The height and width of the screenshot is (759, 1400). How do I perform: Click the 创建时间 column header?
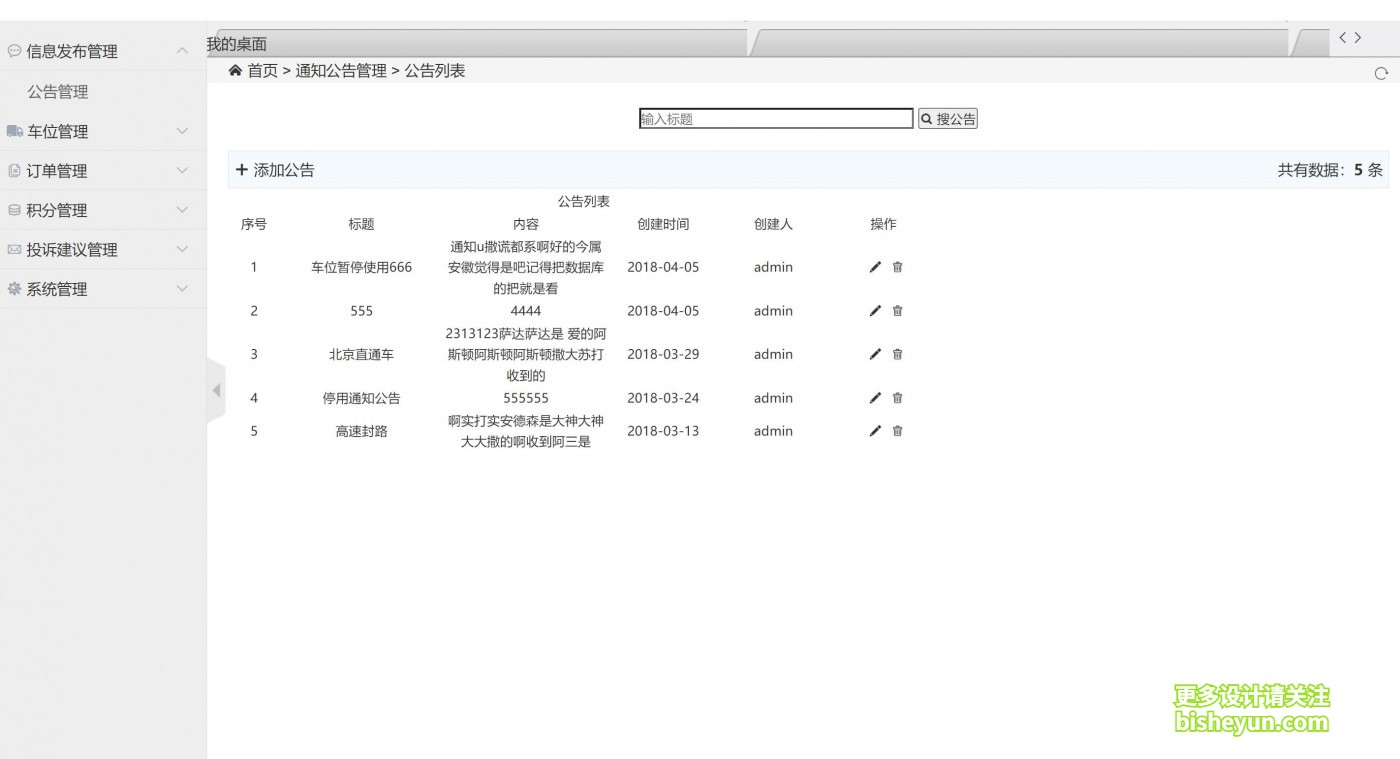(663, 224)
